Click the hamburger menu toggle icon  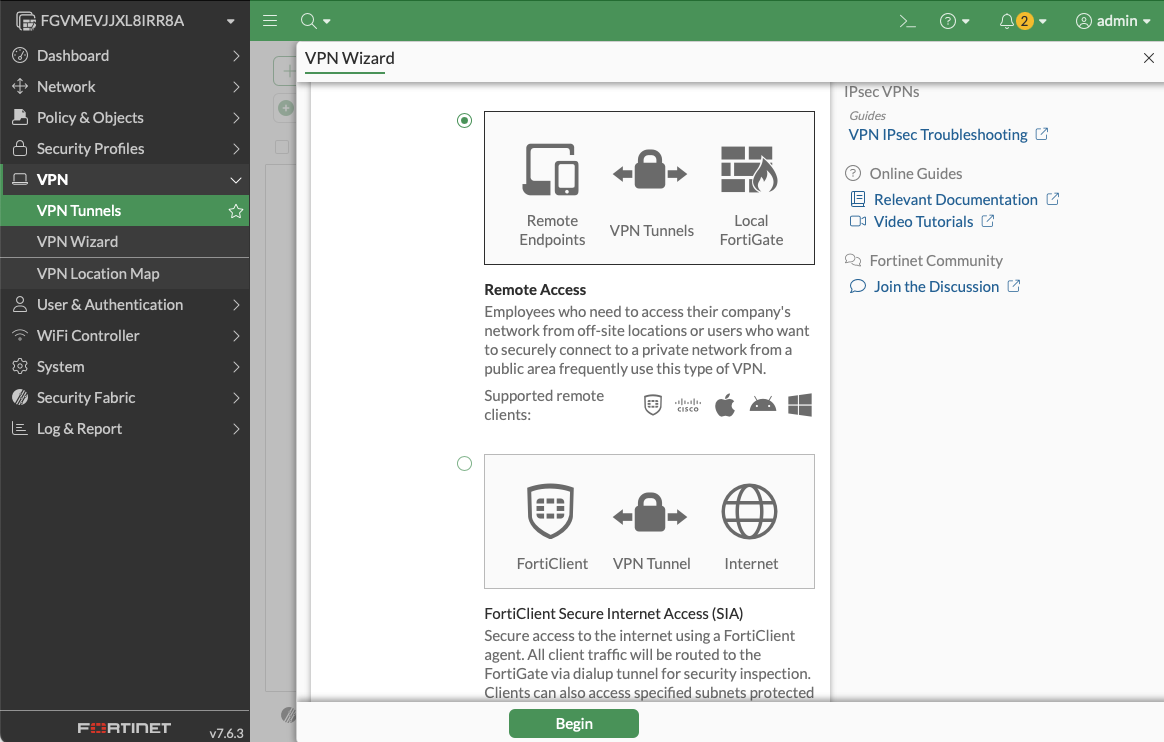tap(270, 21)
